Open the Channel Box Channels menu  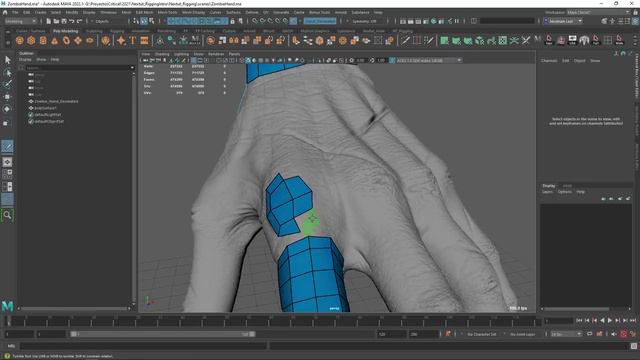point(549,60)
